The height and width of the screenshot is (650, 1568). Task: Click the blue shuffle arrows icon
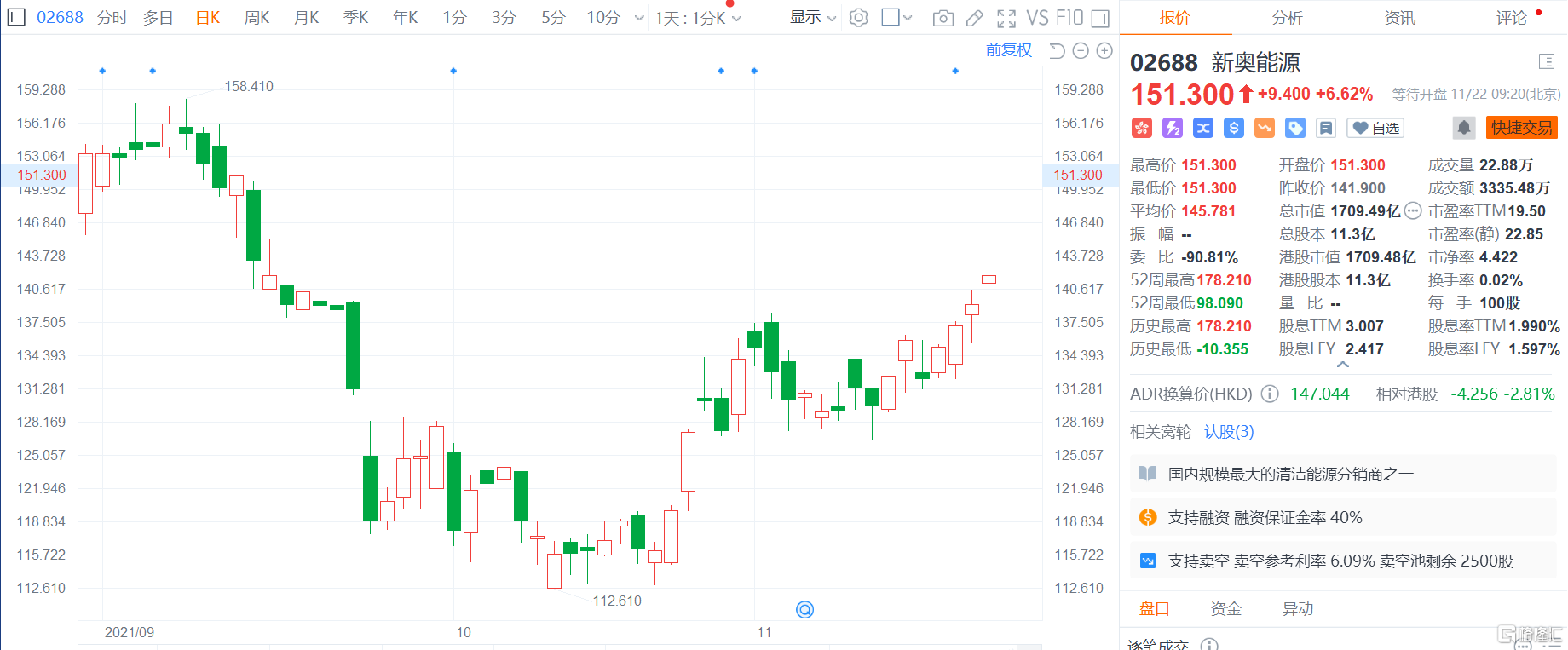point(1203,128)
